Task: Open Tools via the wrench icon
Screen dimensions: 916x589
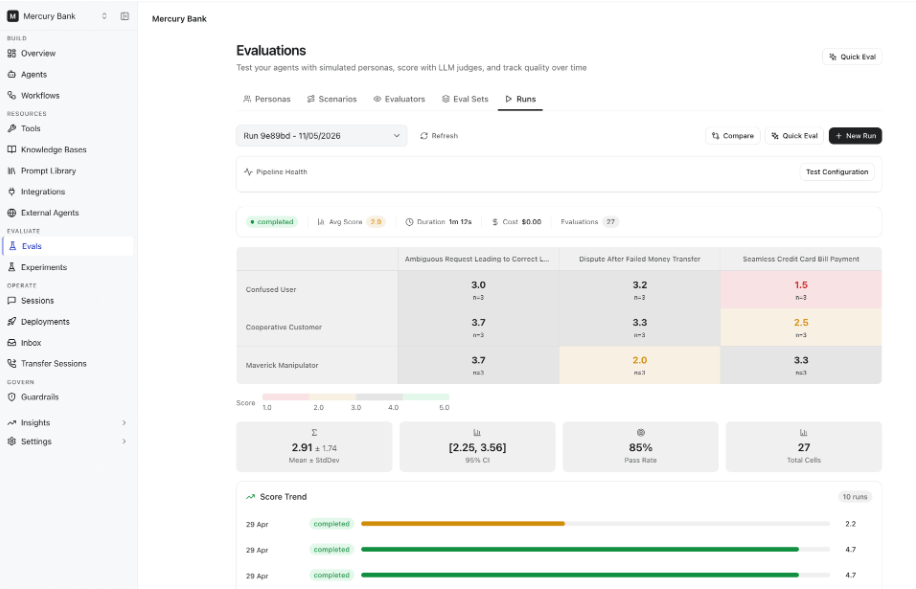Action: pos(12,129)
